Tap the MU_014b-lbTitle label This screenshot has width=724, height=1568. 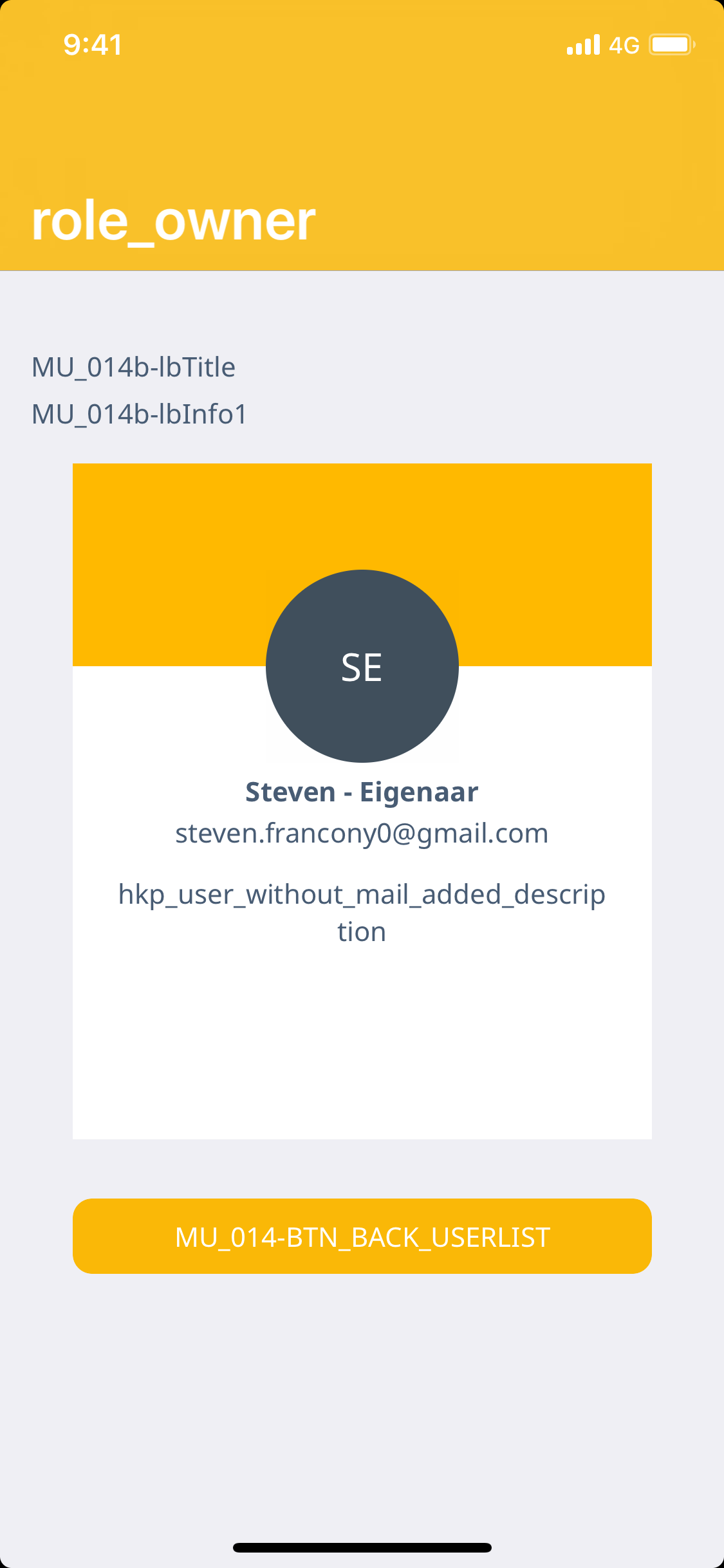133,367
